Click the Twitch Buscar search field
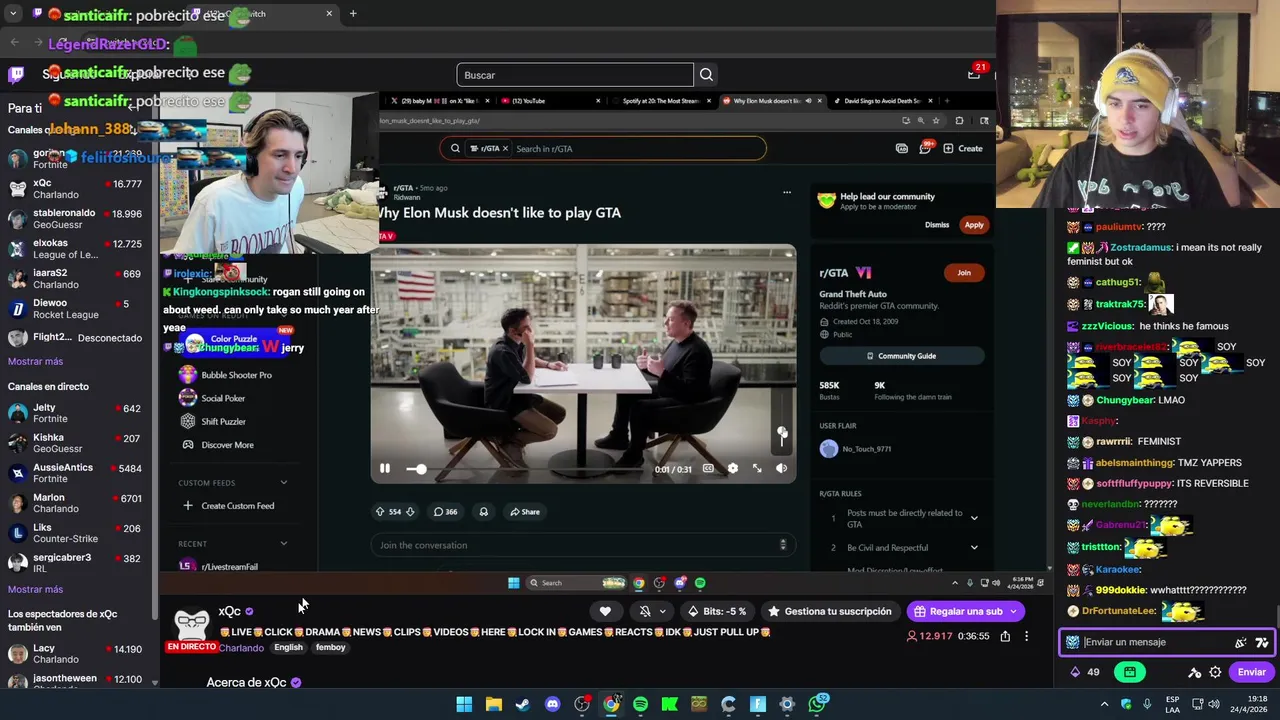This screenshot has height=720, width=1280. point(575,75)
